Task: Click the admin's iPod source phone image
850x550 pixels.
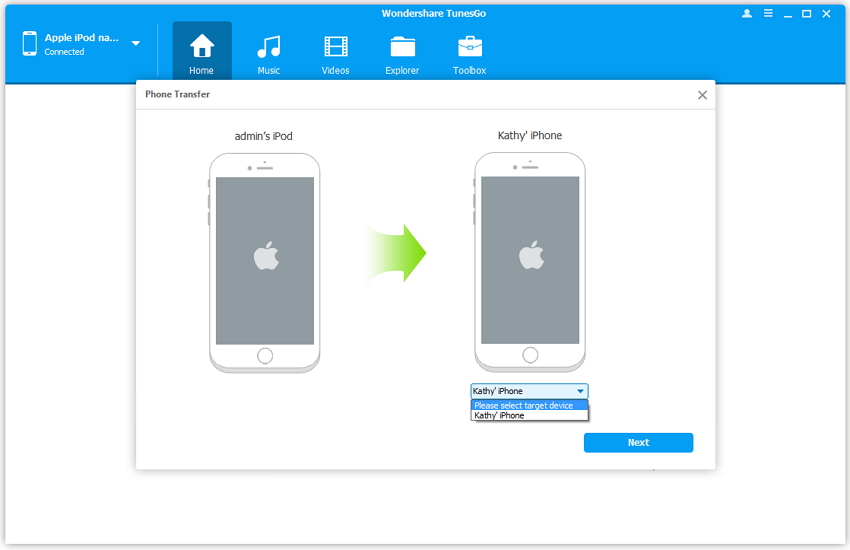Action: click(x=265, y=262)
